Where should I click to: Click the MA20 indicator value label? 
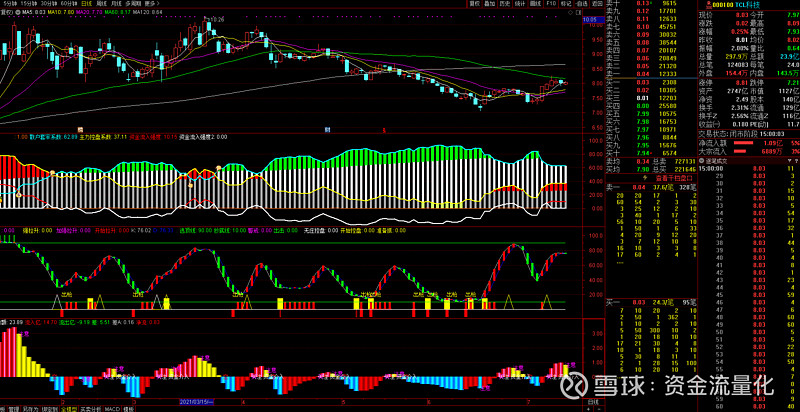tap(91, 11)
